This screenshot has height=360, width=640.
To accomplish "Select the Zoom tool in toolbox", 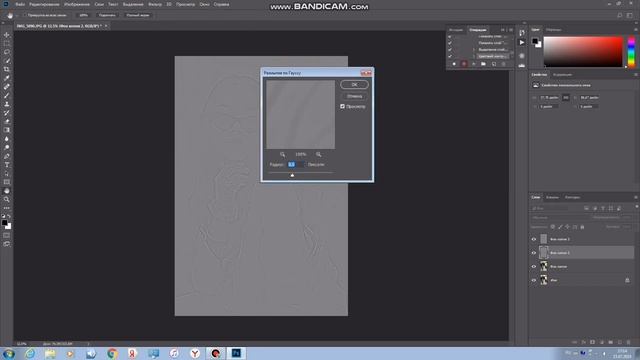I will pos(7,200).
